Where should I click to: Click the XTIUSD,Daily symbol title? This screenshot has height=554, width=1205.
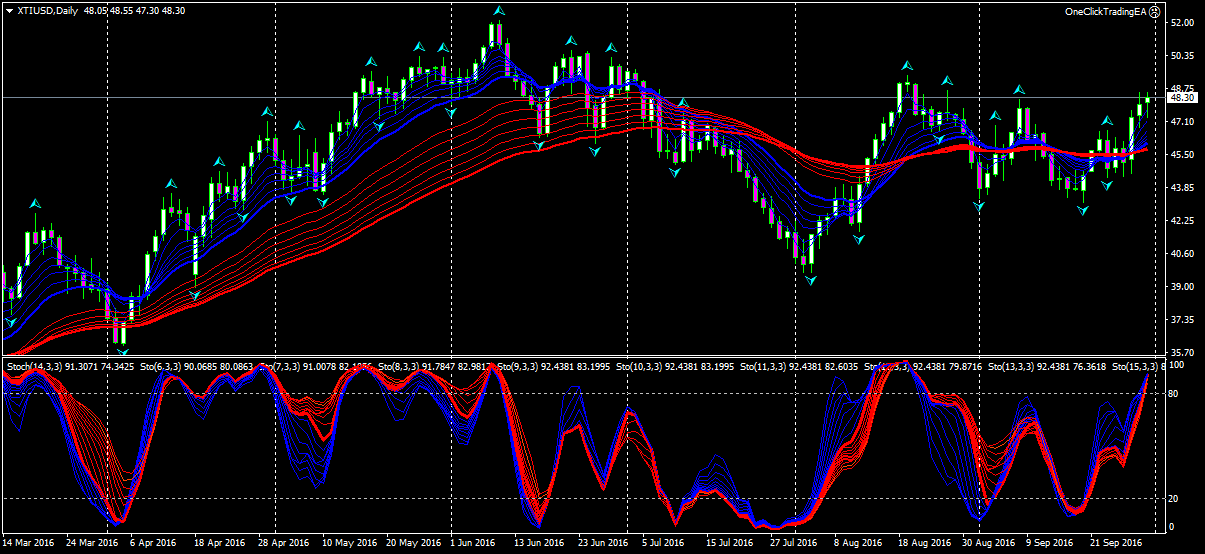point(46,10)
